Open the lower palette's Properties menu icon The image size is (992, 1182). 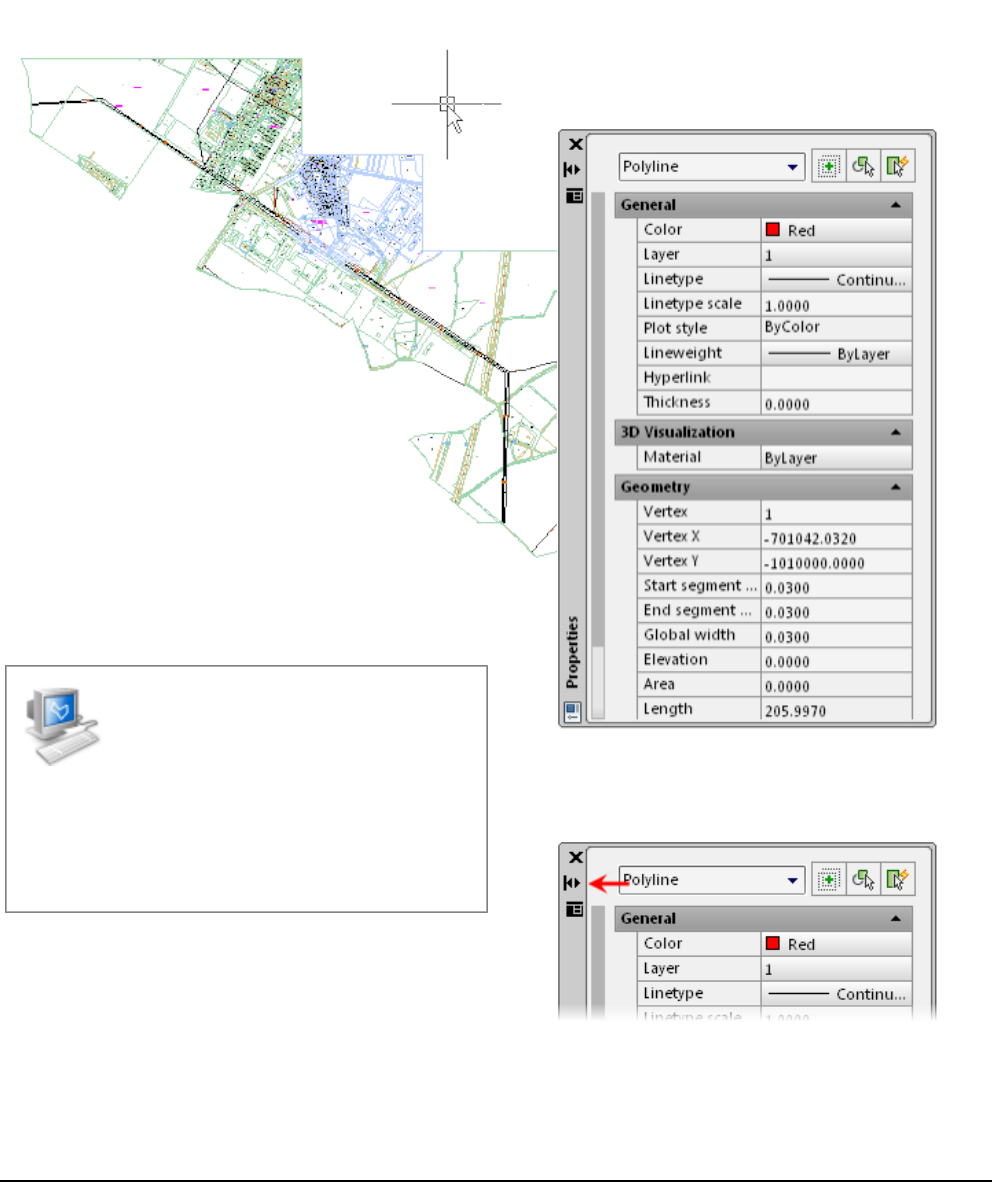click(x=574, y=910)
